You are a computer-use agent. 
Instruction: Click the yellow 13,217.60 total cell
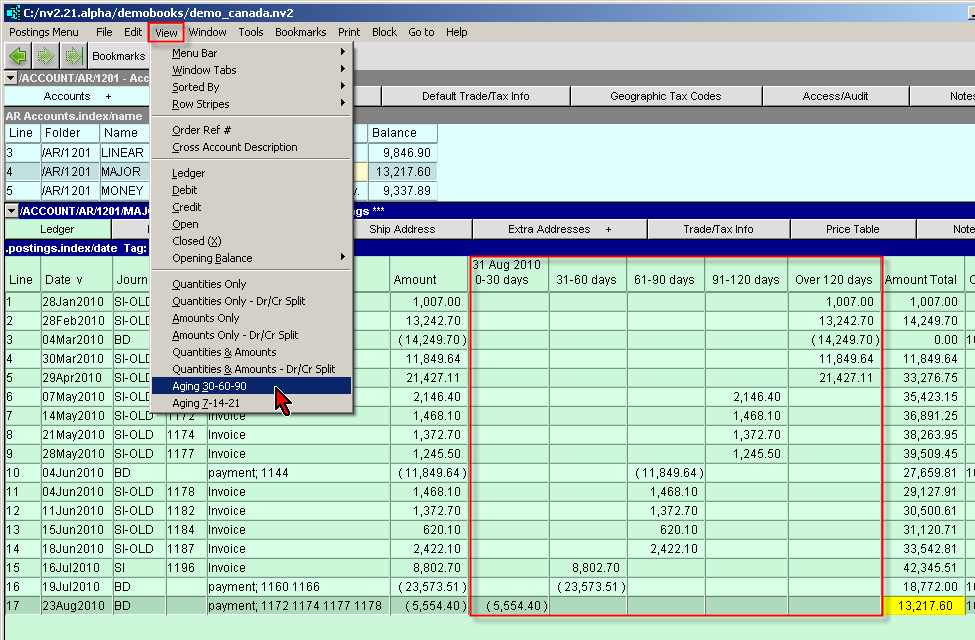922,606
